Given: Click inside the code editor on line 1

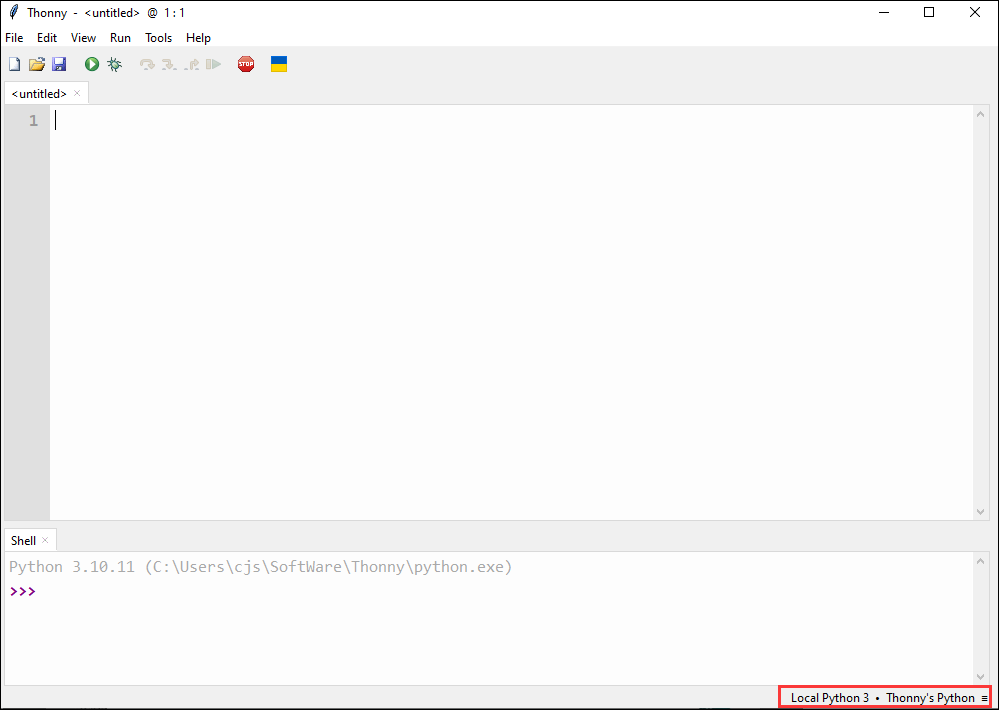Looking at the screenshot, I should [x=500, y=121].
